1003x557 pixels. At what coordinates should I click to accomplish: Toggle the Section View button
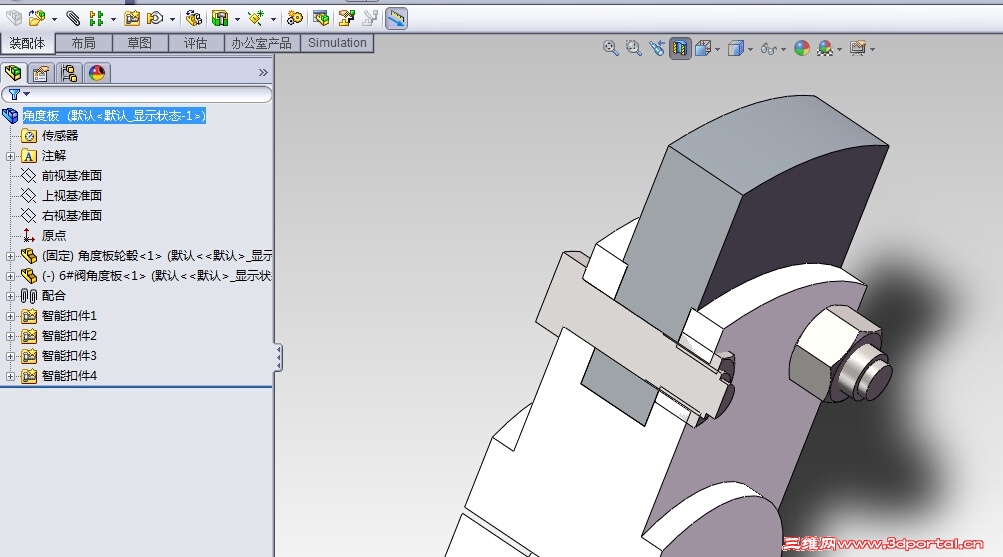(680, 48)
